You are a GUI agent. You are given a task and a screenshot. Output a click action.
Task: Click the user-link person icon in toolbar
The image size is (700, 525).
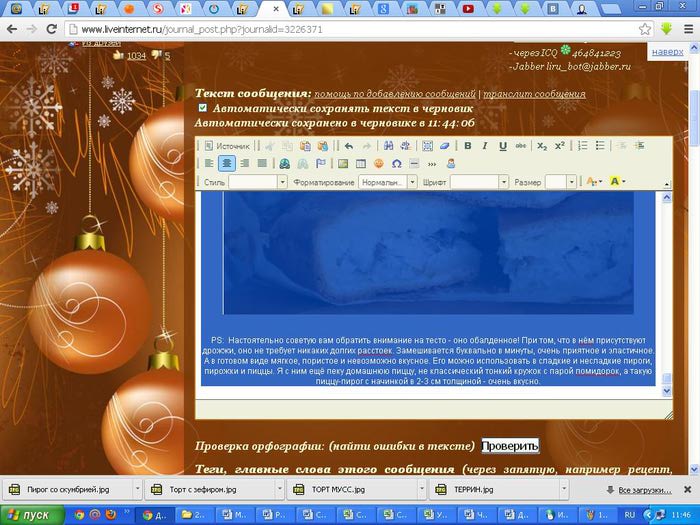[x=451, y=164]
